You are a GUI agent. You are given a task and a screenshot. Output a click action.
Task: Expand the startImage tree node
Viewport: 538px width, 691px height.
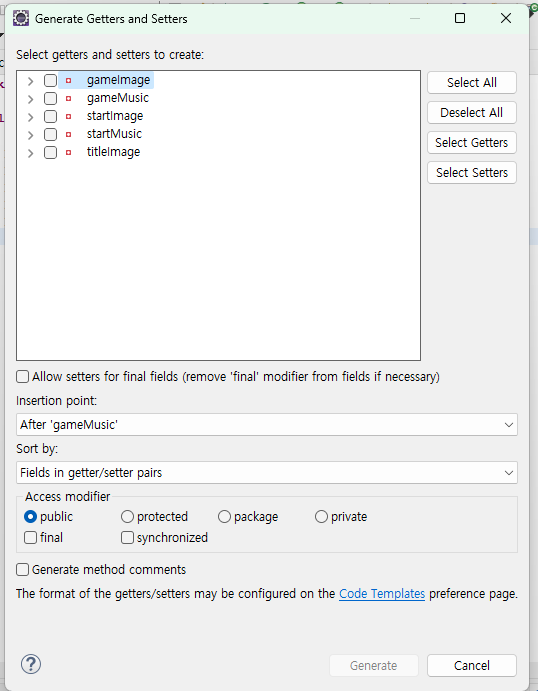(30, 117)
